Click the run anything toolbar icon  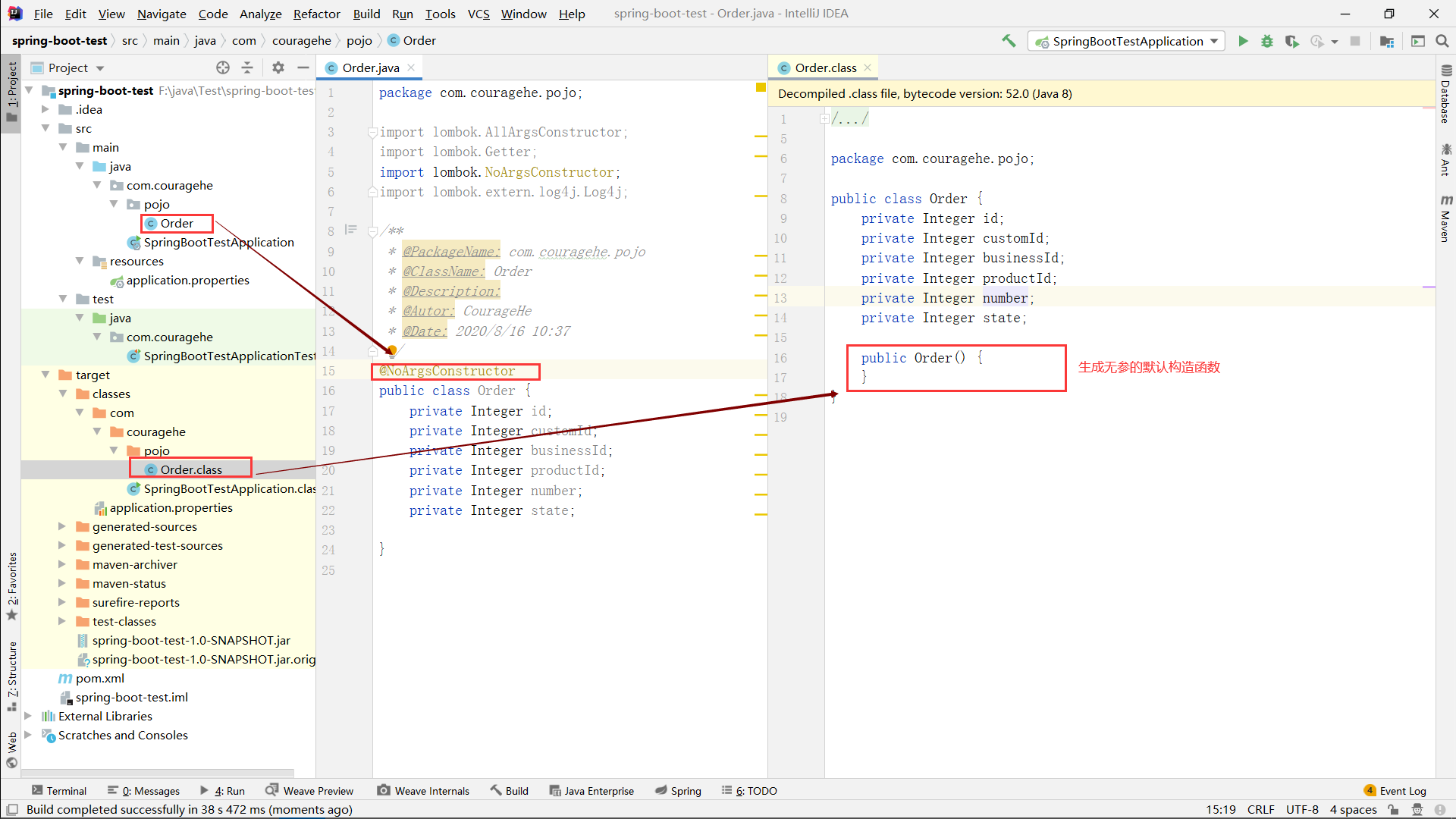[x=1417, y=41]
